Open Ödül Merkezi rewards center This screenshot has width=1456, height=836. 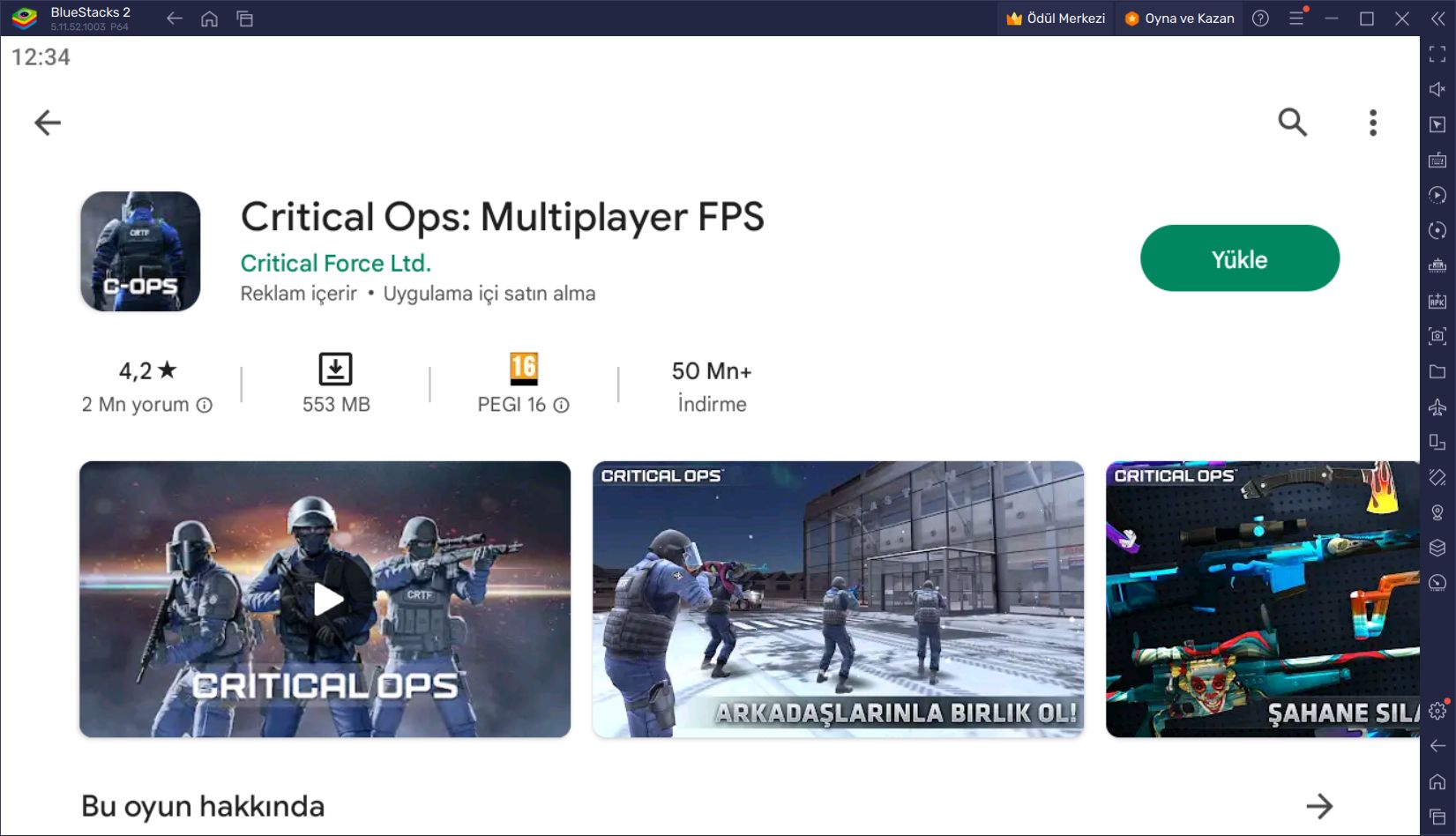(x=1057, y=19)
